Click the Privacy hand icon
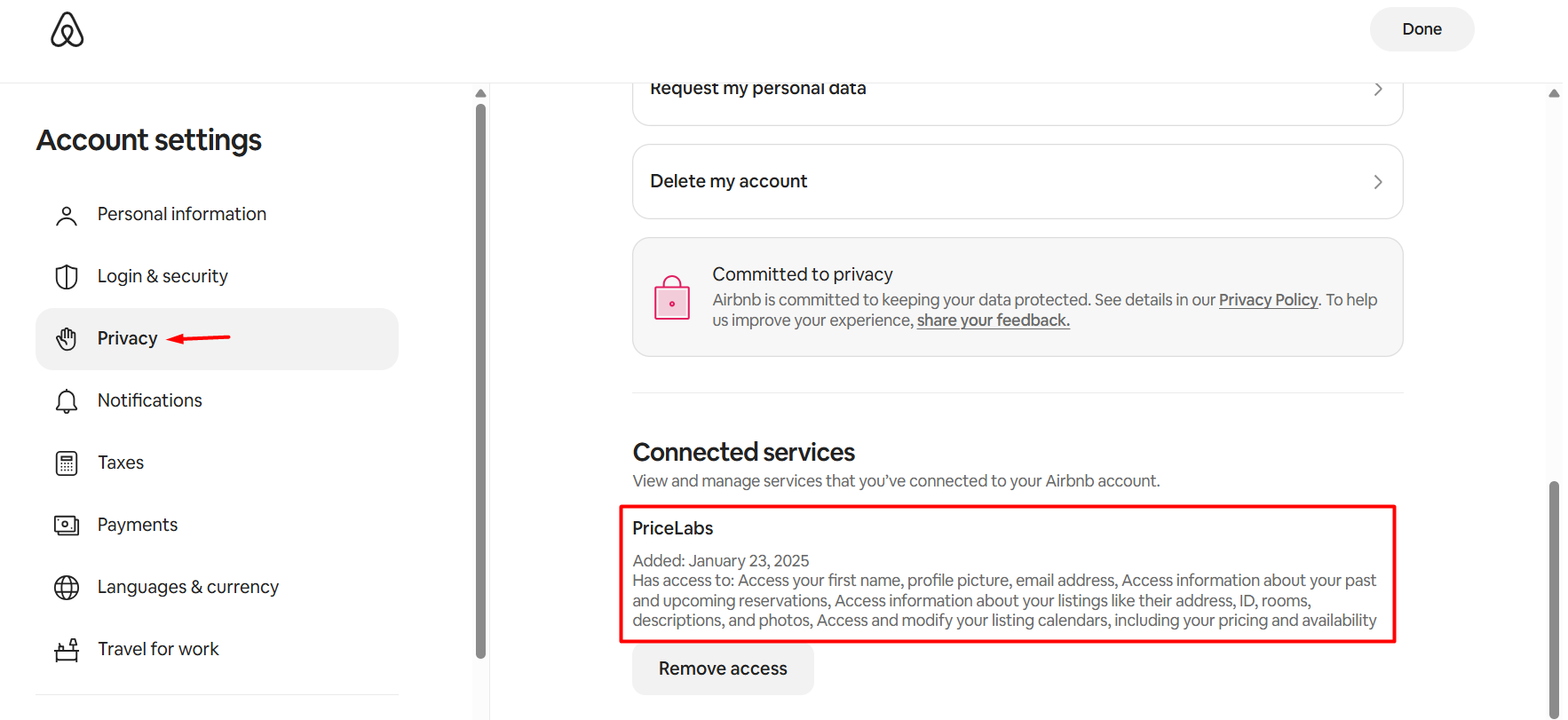This screenshot has width=1568, height=720. 67,338
